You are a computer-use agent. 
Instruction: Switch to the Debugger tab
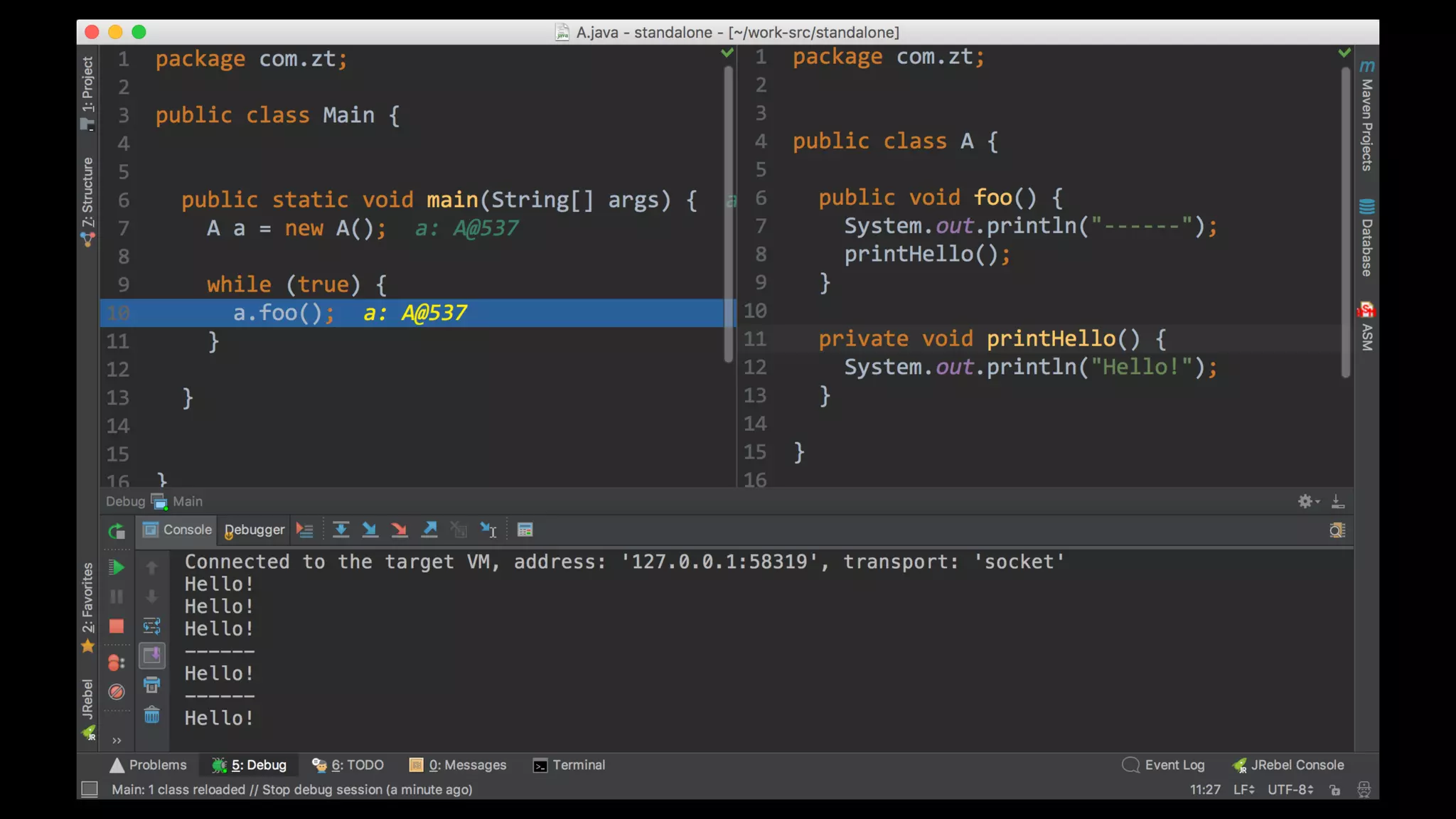[x=254, y=530]
